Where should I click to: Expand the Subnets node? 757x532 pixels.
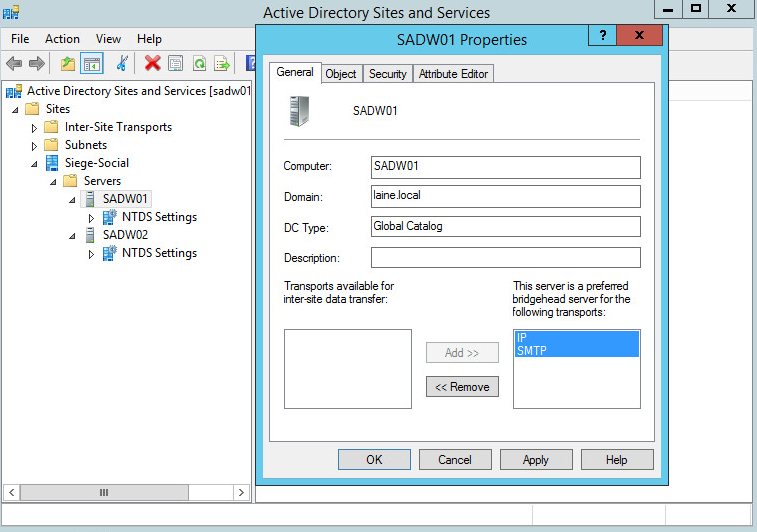34,146
